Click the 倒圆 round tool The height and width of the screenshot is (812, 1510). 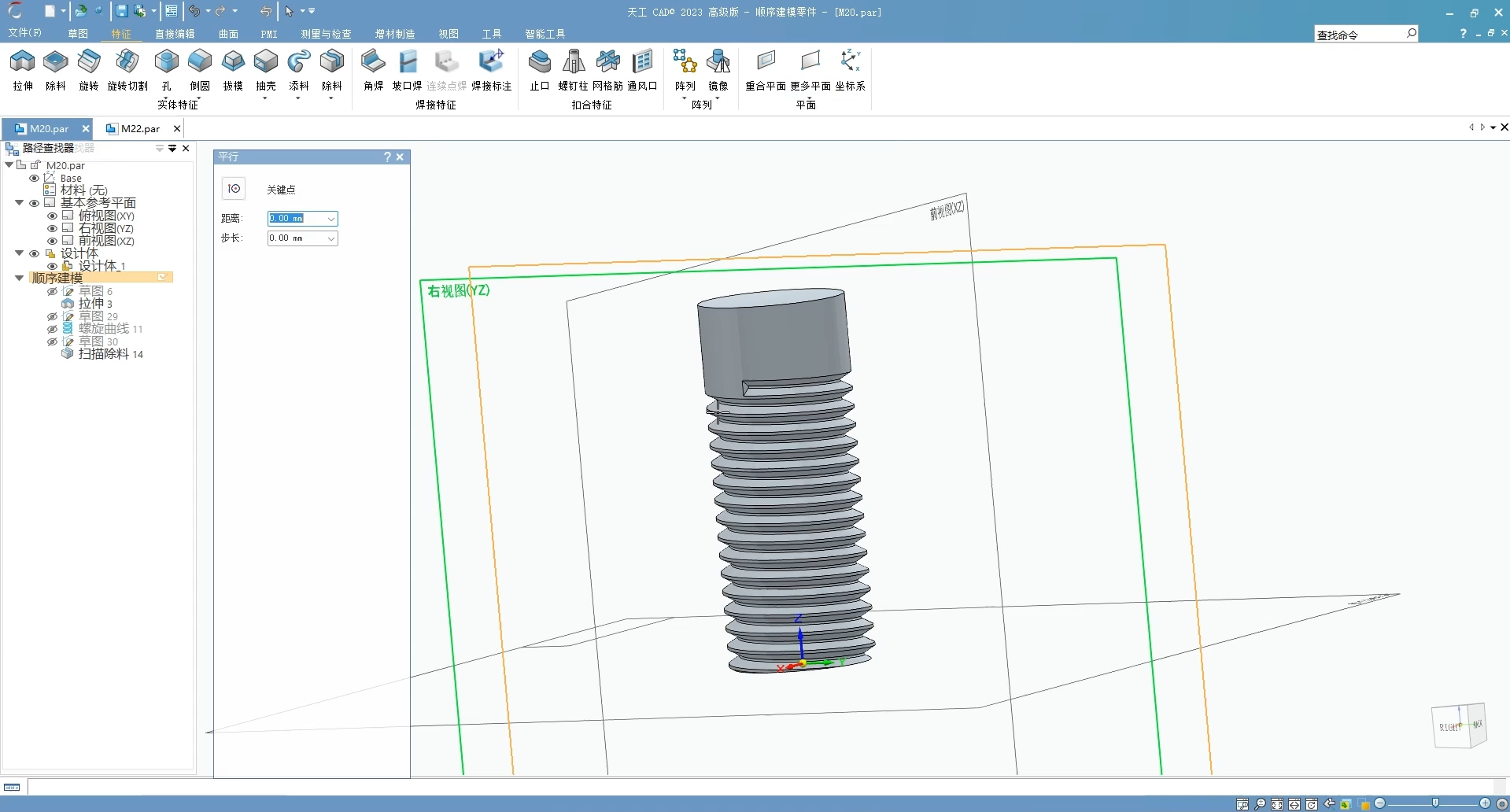click(x=200, y=70)
